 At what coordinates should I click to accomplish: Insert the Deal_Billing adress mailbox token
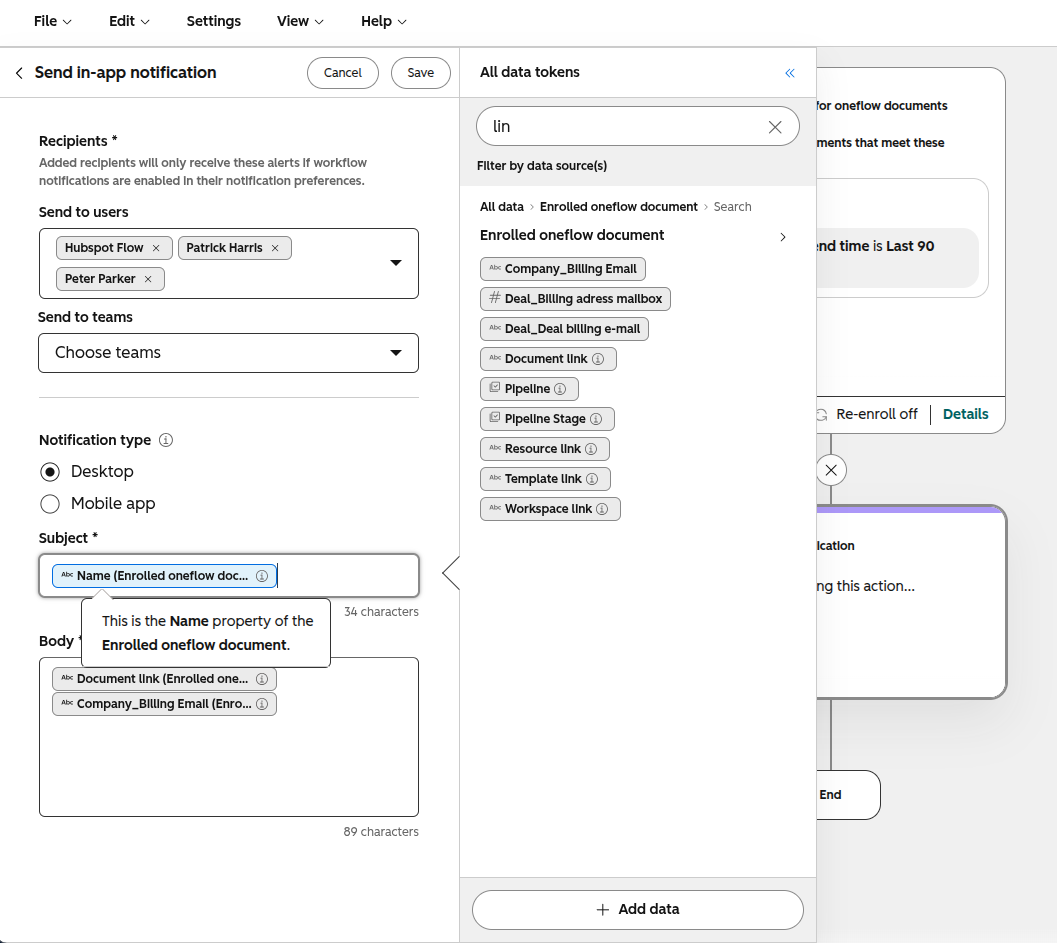coord(576,299)
